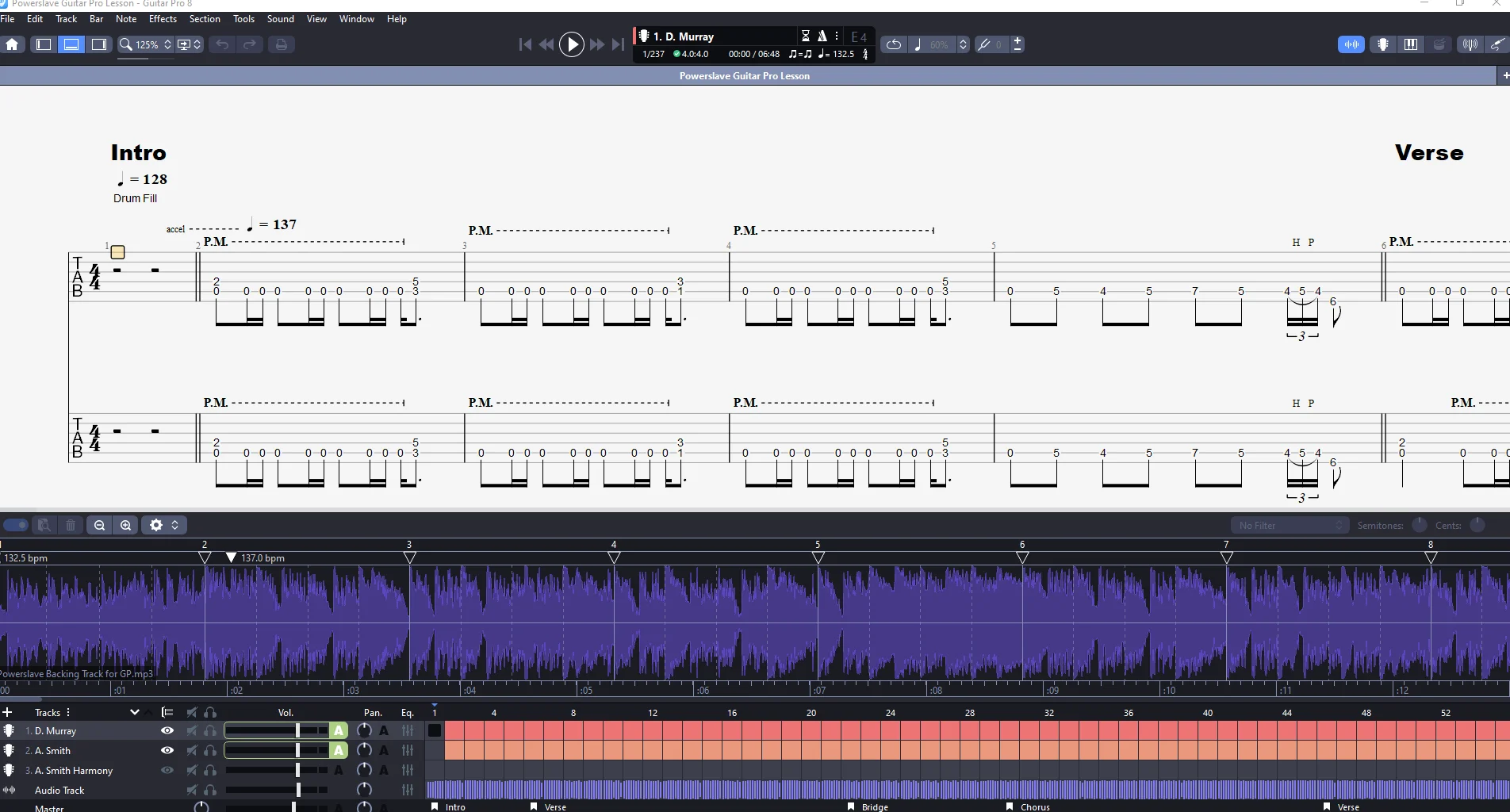Screen dimensions: 1510x812
Task: Open the audio track settings gear dropdown
Action: (164, 525)
